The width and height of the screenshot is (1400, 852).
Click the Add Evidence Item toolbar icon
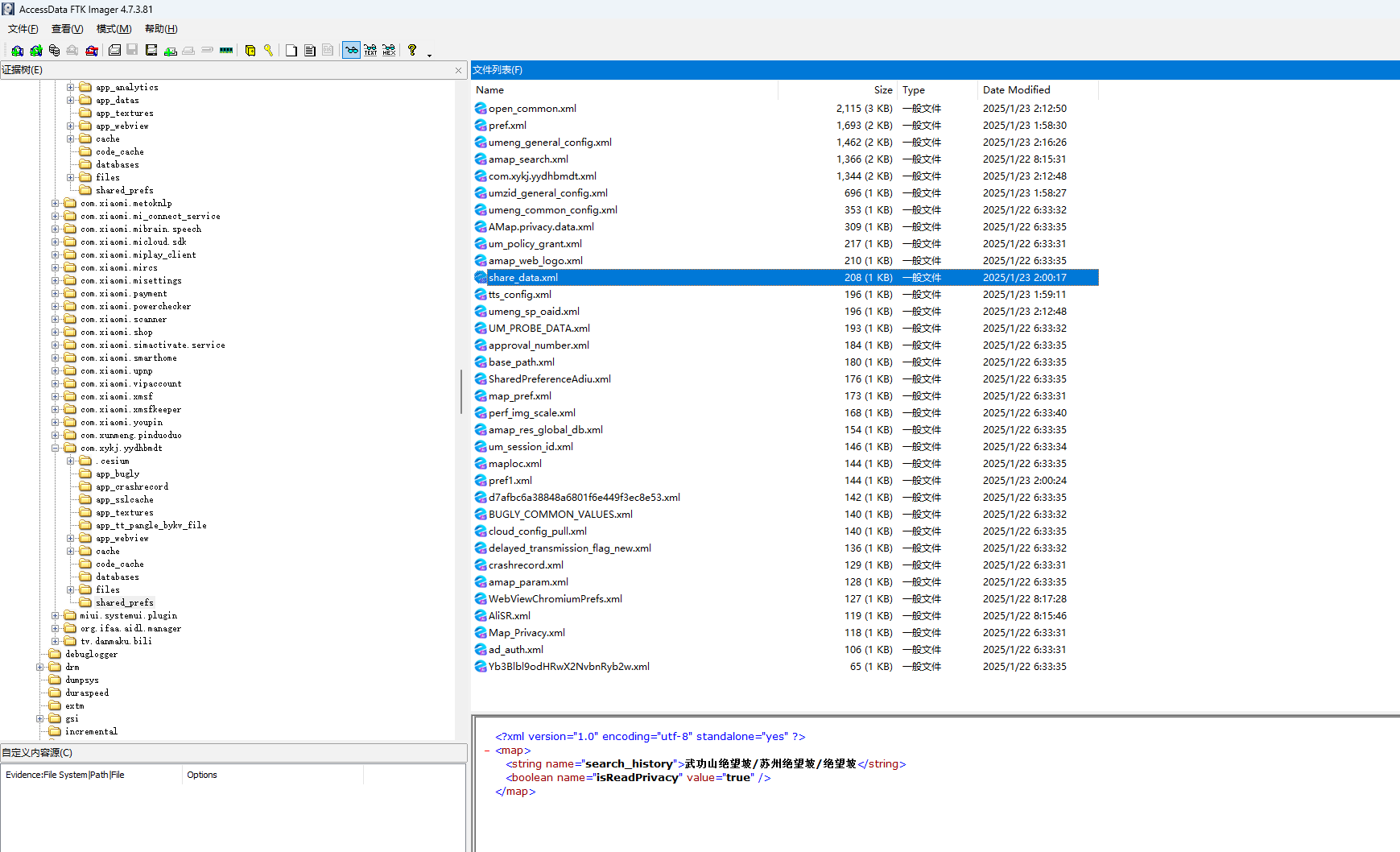pyautogui.click(x=17, y=51)
